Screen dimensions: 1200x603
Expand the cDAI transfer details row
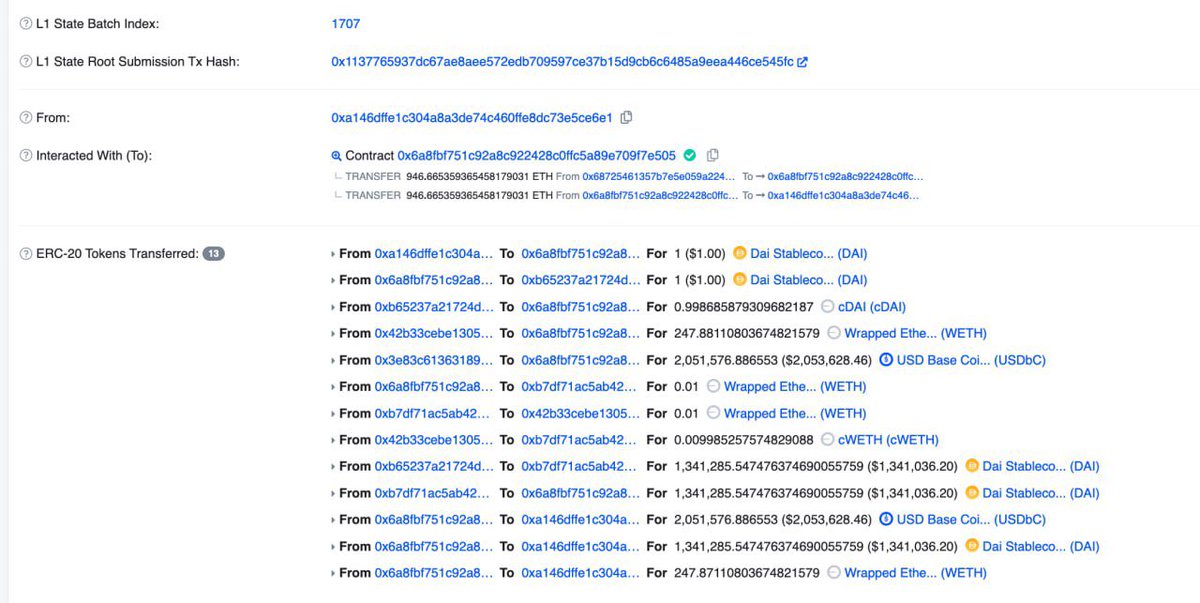pyautogui.click(x=333, y=306)
